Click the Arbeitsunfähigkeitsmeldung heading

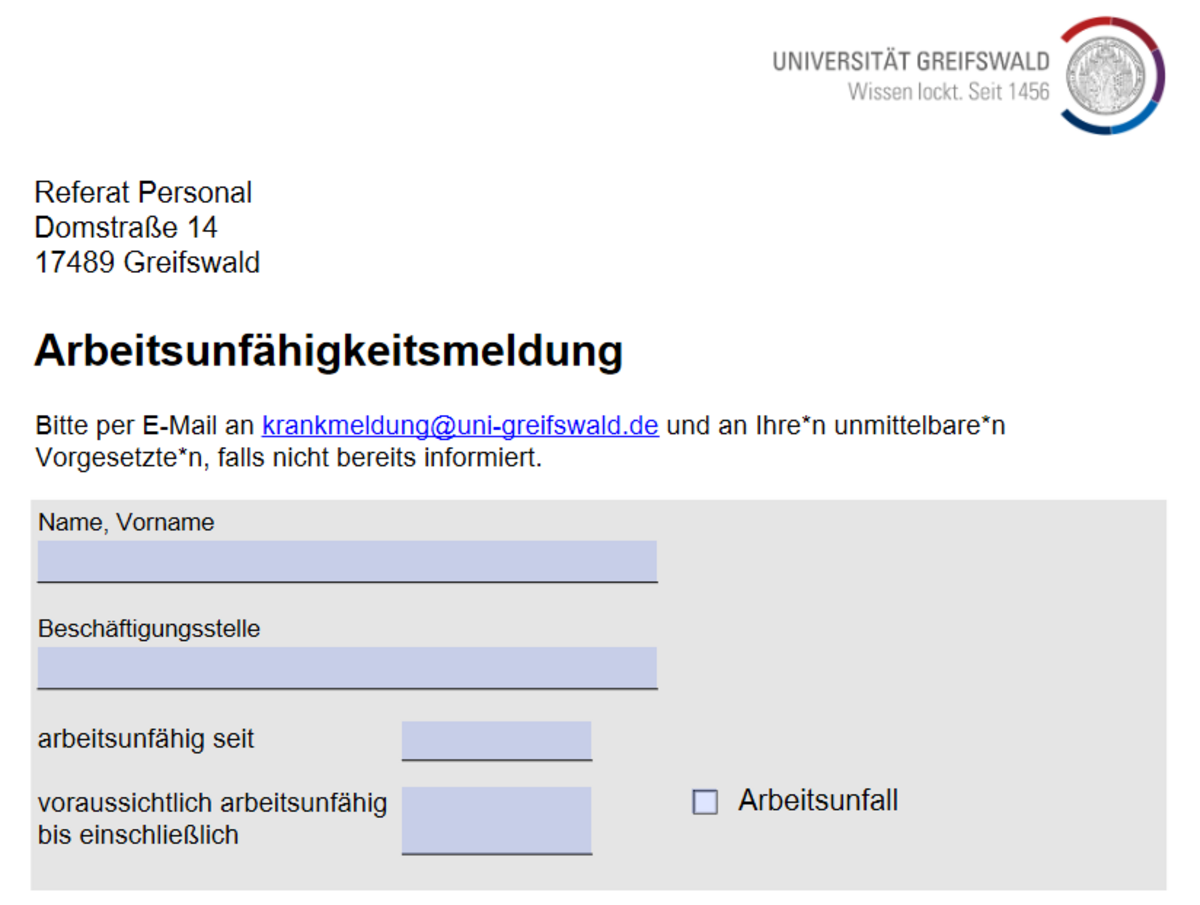click(328, 351)
